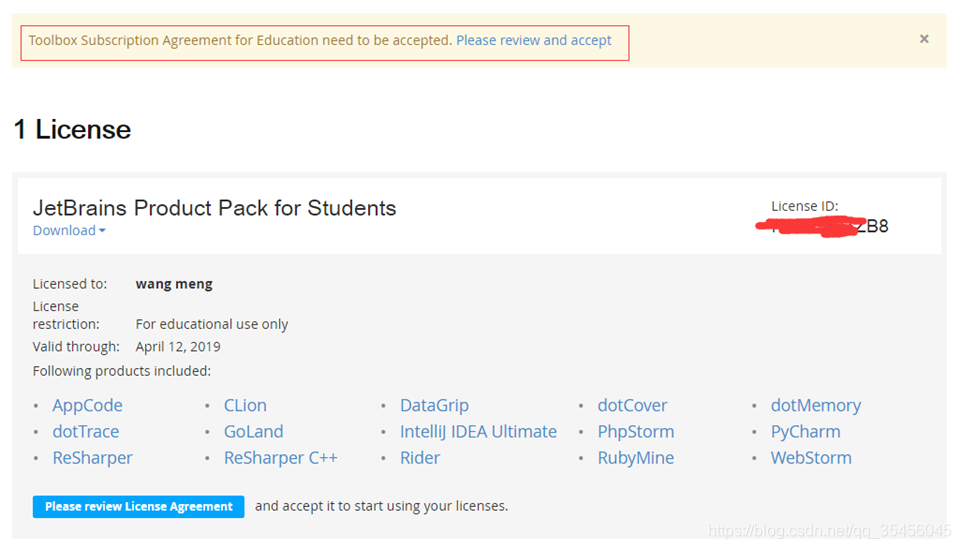Open the CLion product link
Screen dimensions: 961x549
pos(245,405)
